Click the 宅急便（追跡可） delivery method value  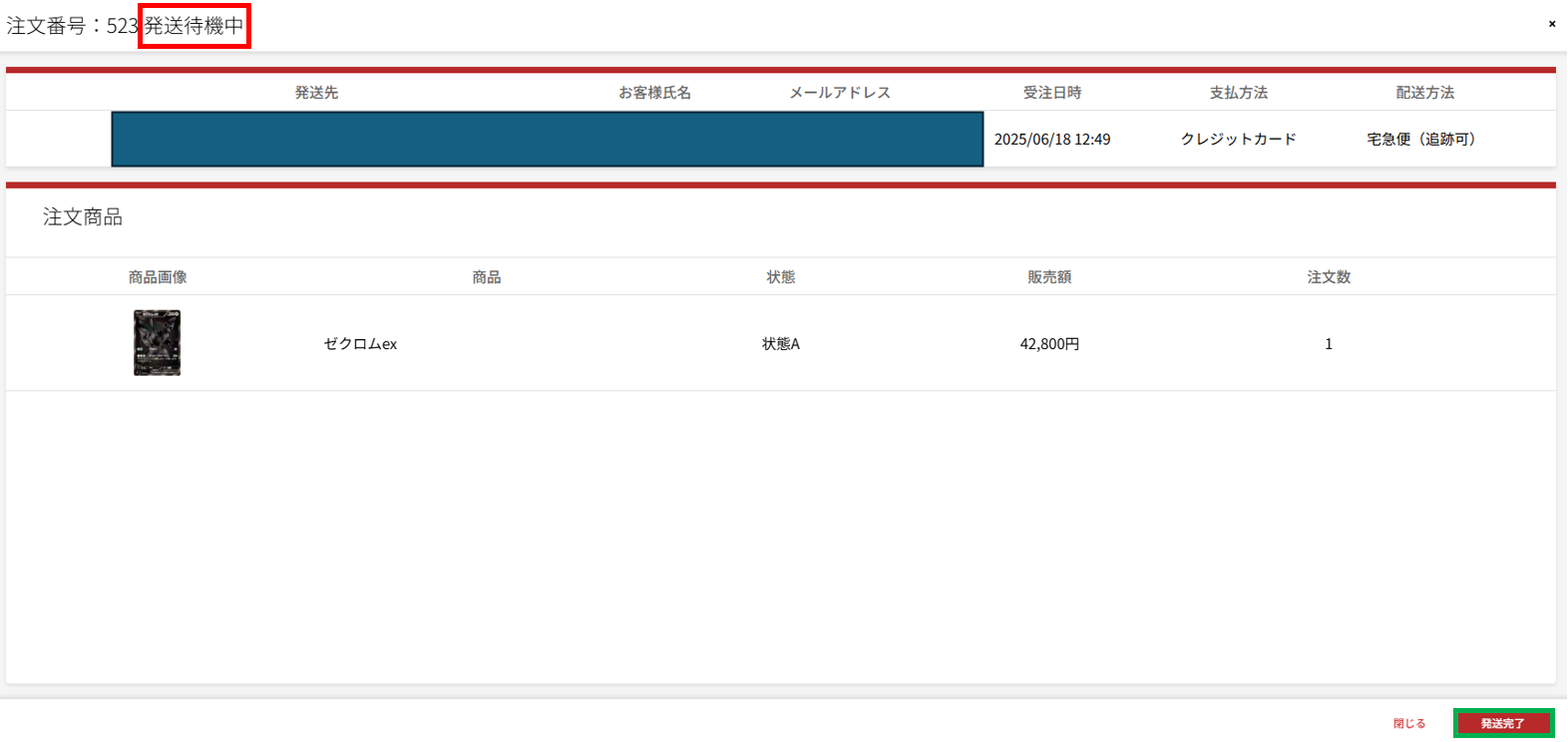pos(1423,140)
